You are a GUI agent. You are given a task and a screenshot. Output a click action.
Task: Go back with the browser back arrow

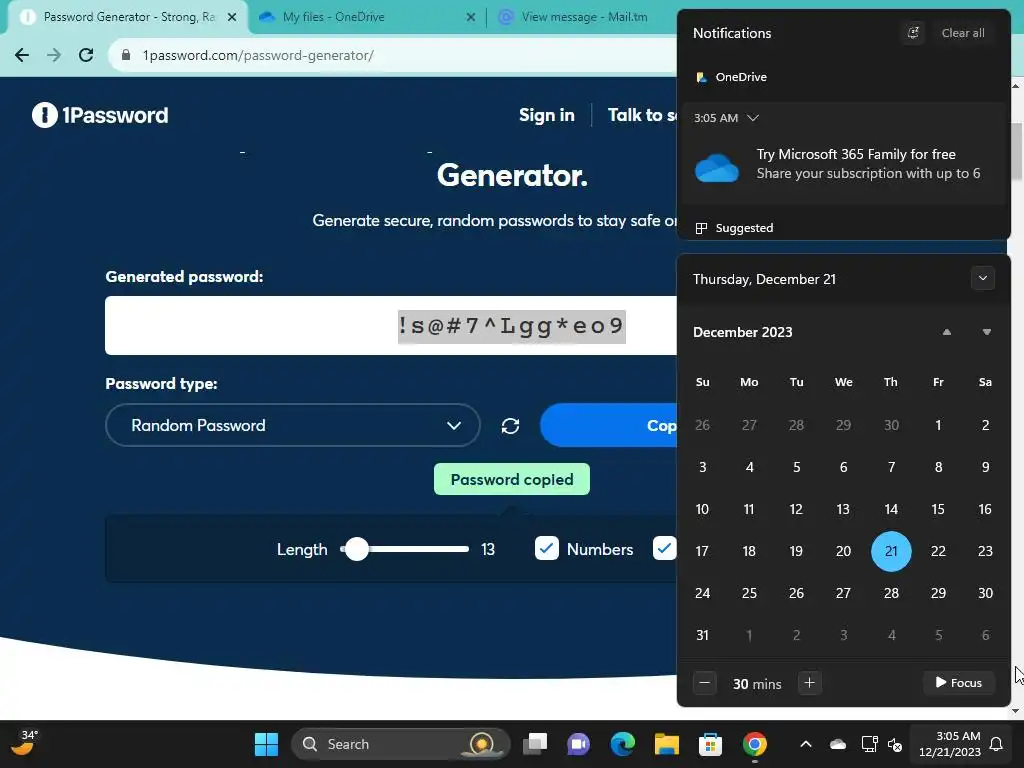click(x=22, y=55)
